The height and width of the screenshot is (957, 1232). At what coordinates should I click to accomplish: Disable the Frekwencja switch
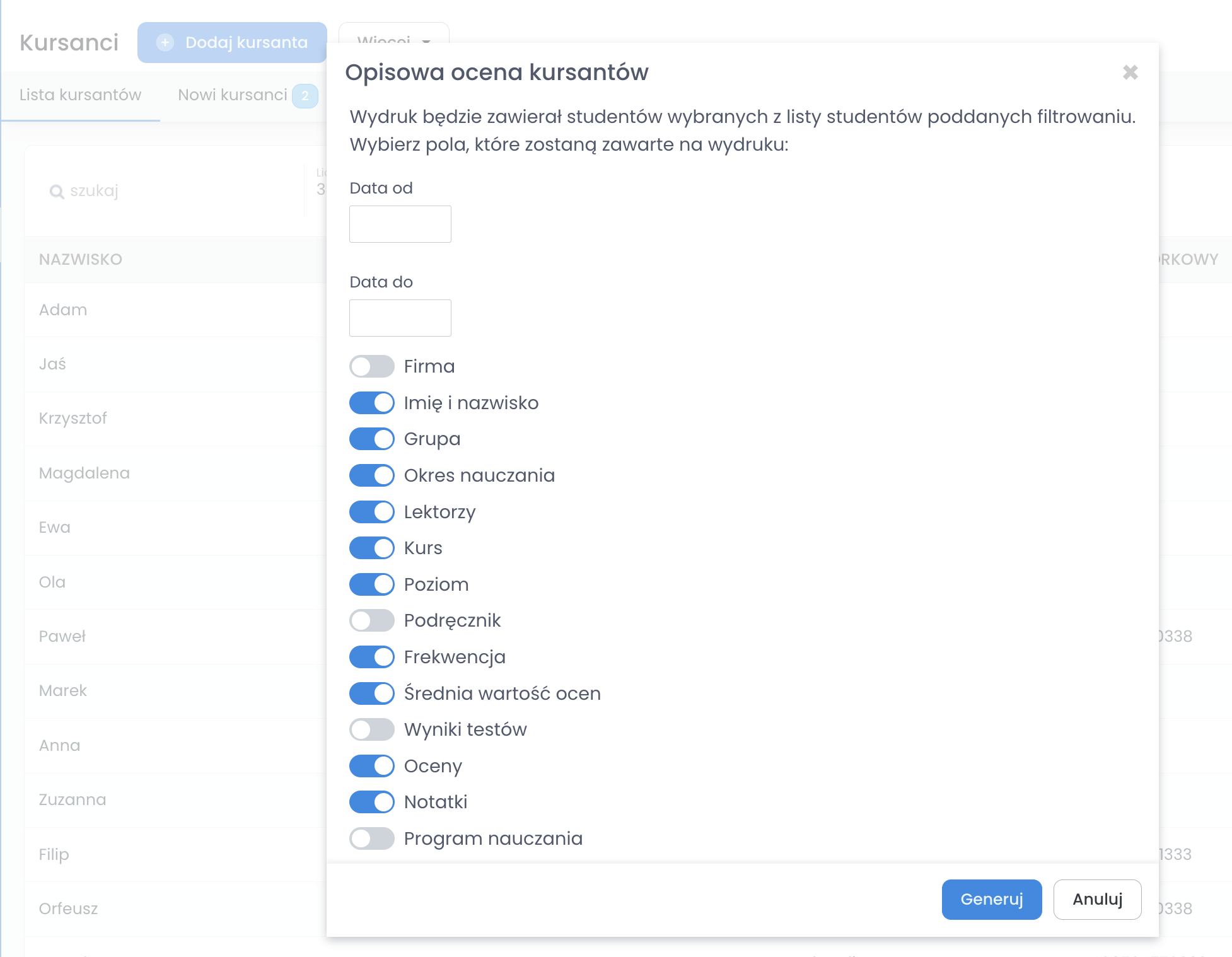(372, 657)
